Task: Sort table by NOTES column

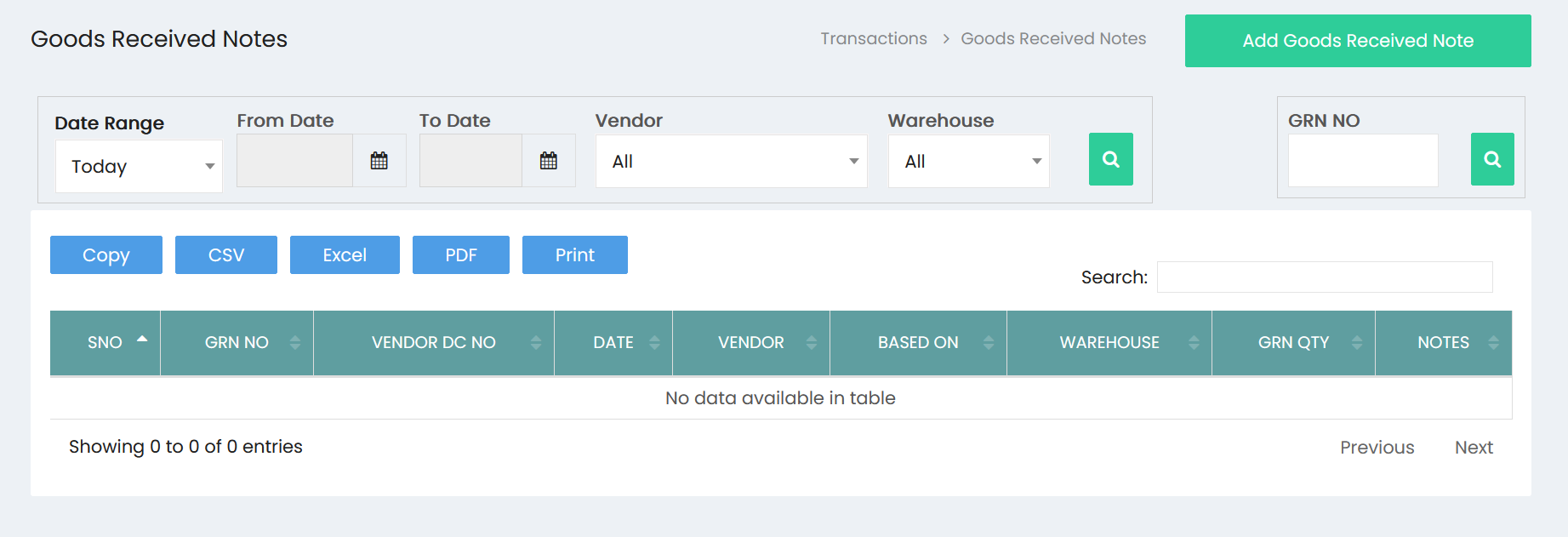Action: pyautogui.click(x=1444, y=342)
